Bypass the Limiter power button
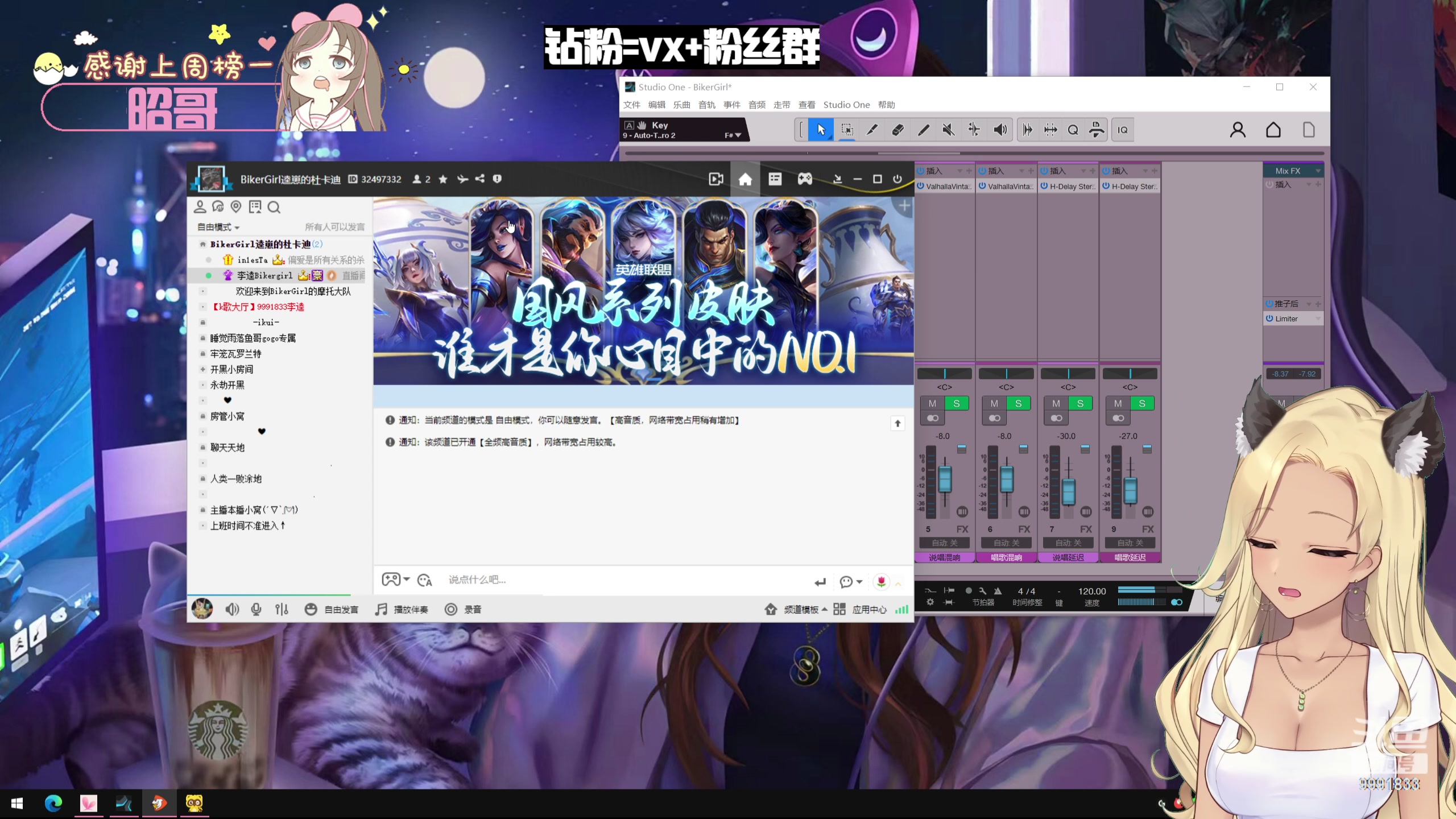Screen dimensions: 1456x819 pos(1269,318)
